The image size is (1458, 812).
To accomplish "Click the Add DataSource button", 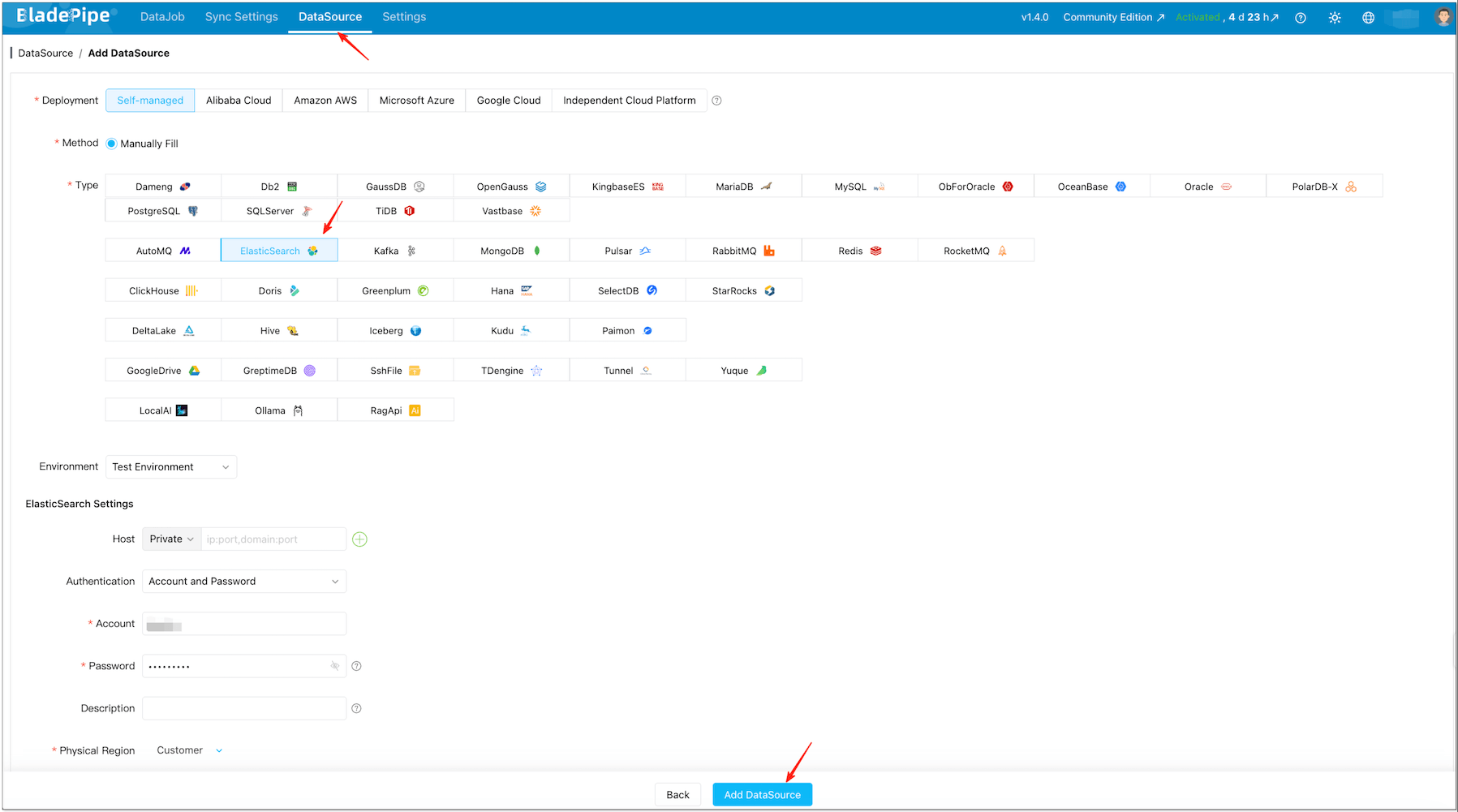I will 761,794.
